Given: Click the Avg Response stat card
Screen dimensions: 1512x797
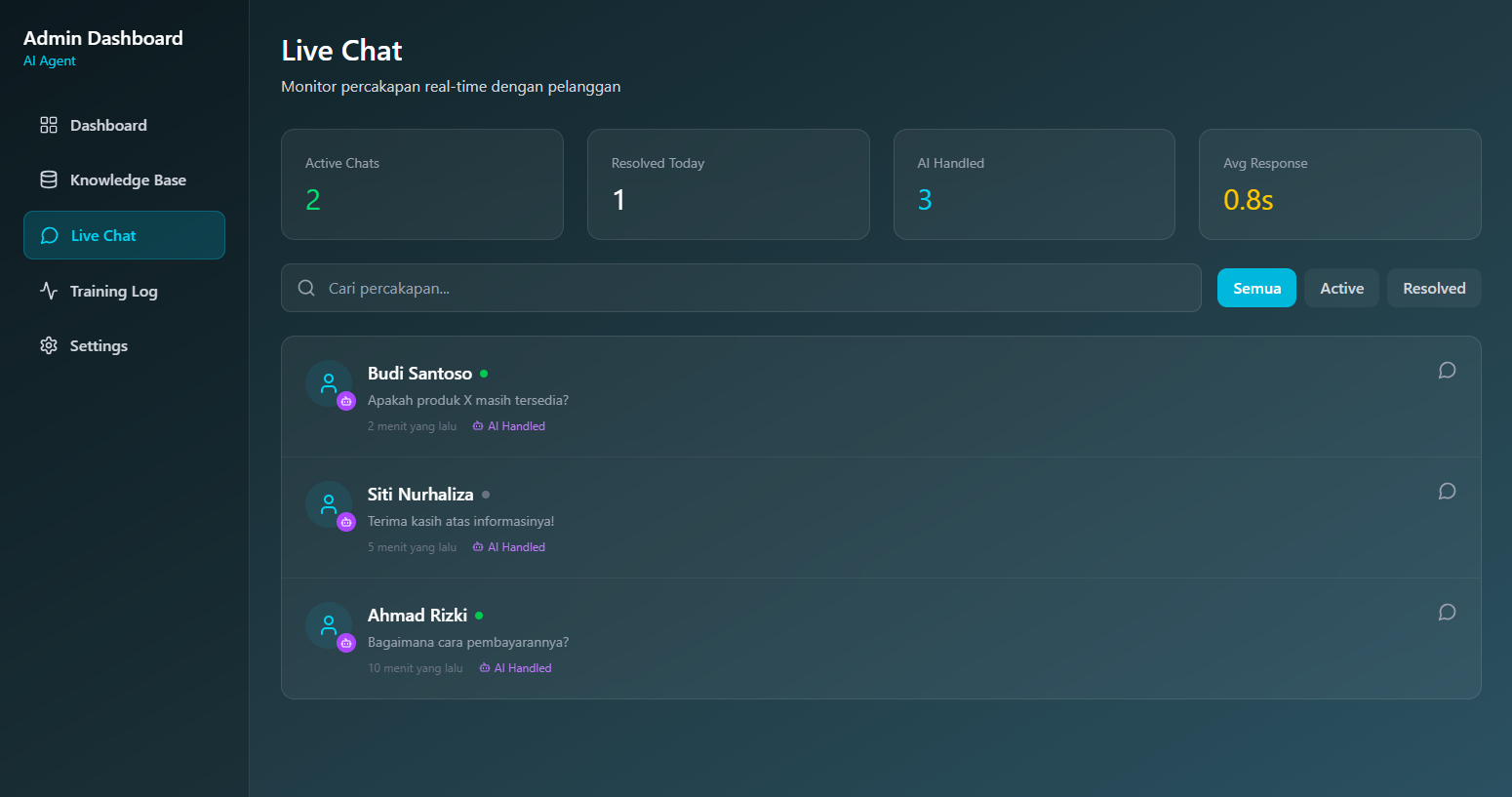Looking at the screenshot, I should tap(1339, 184).
